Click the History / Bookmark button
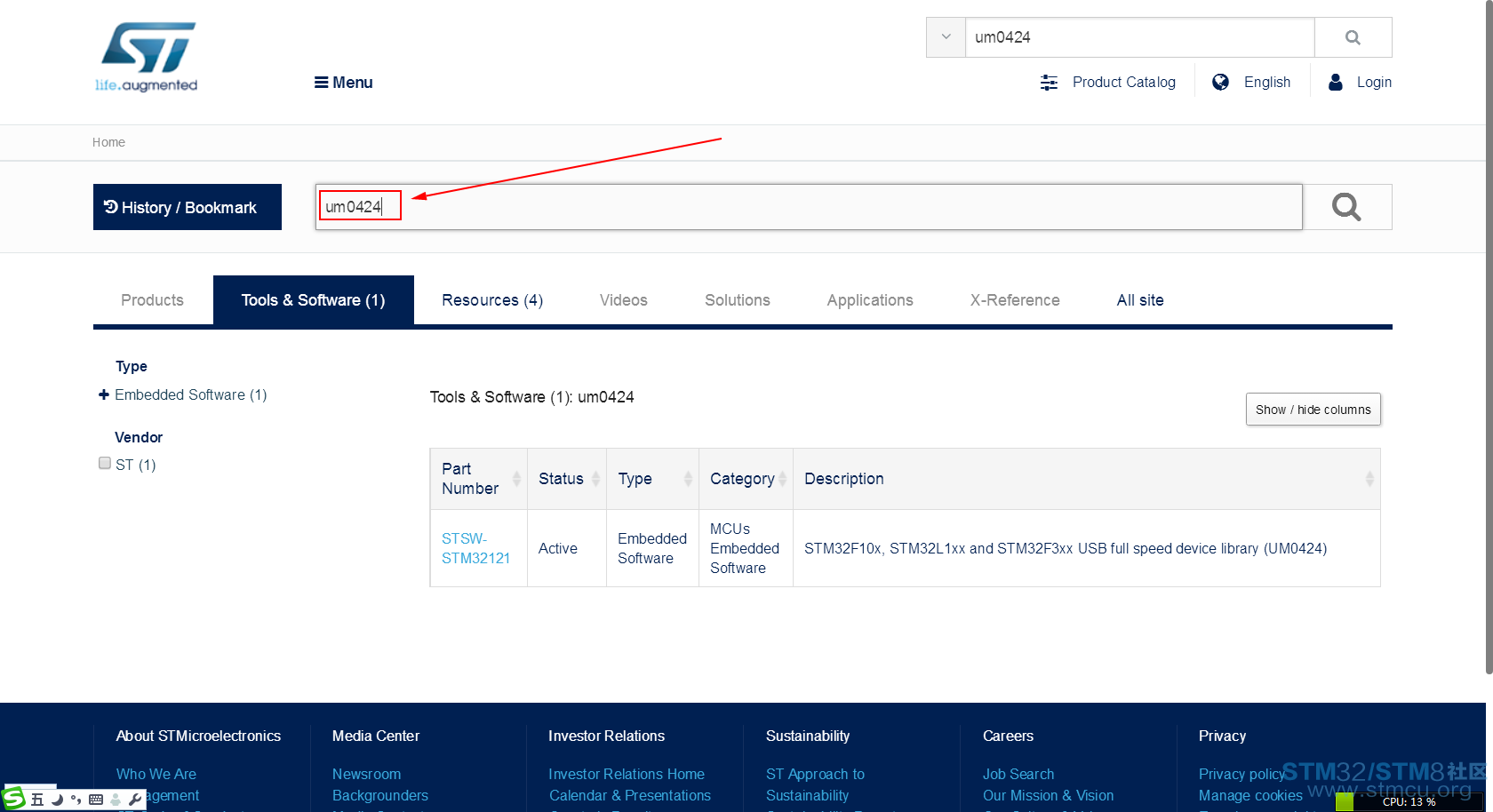Viewport: 1493px width, 812px height. 188,207
